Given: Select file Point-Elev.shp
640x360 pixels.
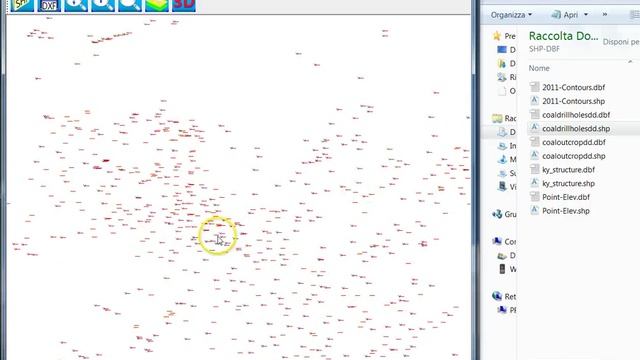Looking at the screenshot, I should 566,211.
